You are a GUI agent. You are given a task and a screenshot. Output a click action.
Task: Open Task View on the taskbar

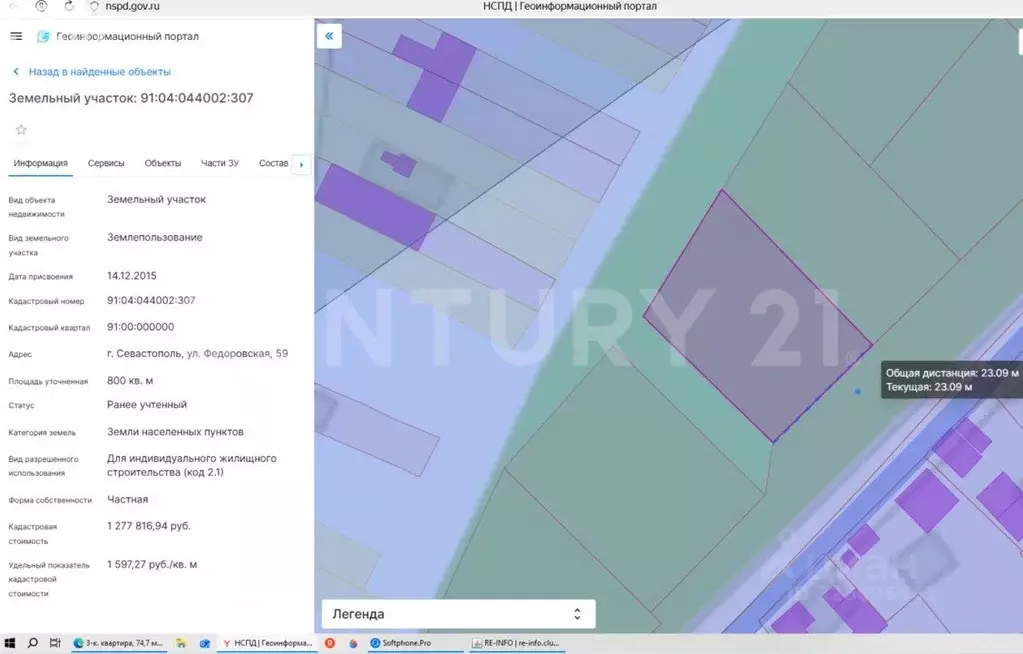(56, 643)
